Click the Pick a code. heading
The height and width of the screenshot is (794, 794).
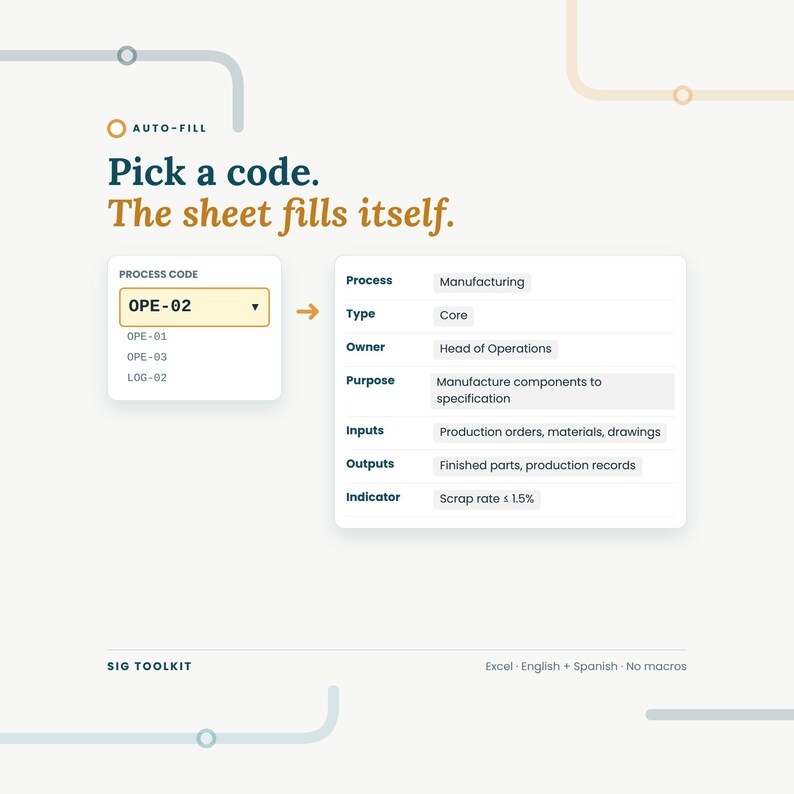(214, 172)
